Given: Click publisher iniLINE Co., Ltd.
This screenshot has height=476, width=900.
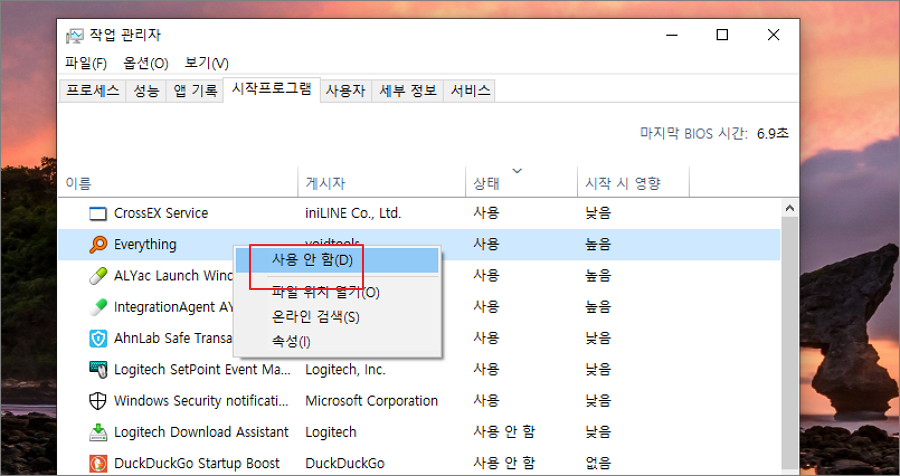Looking at the screenshot, I should click(353, 214).
